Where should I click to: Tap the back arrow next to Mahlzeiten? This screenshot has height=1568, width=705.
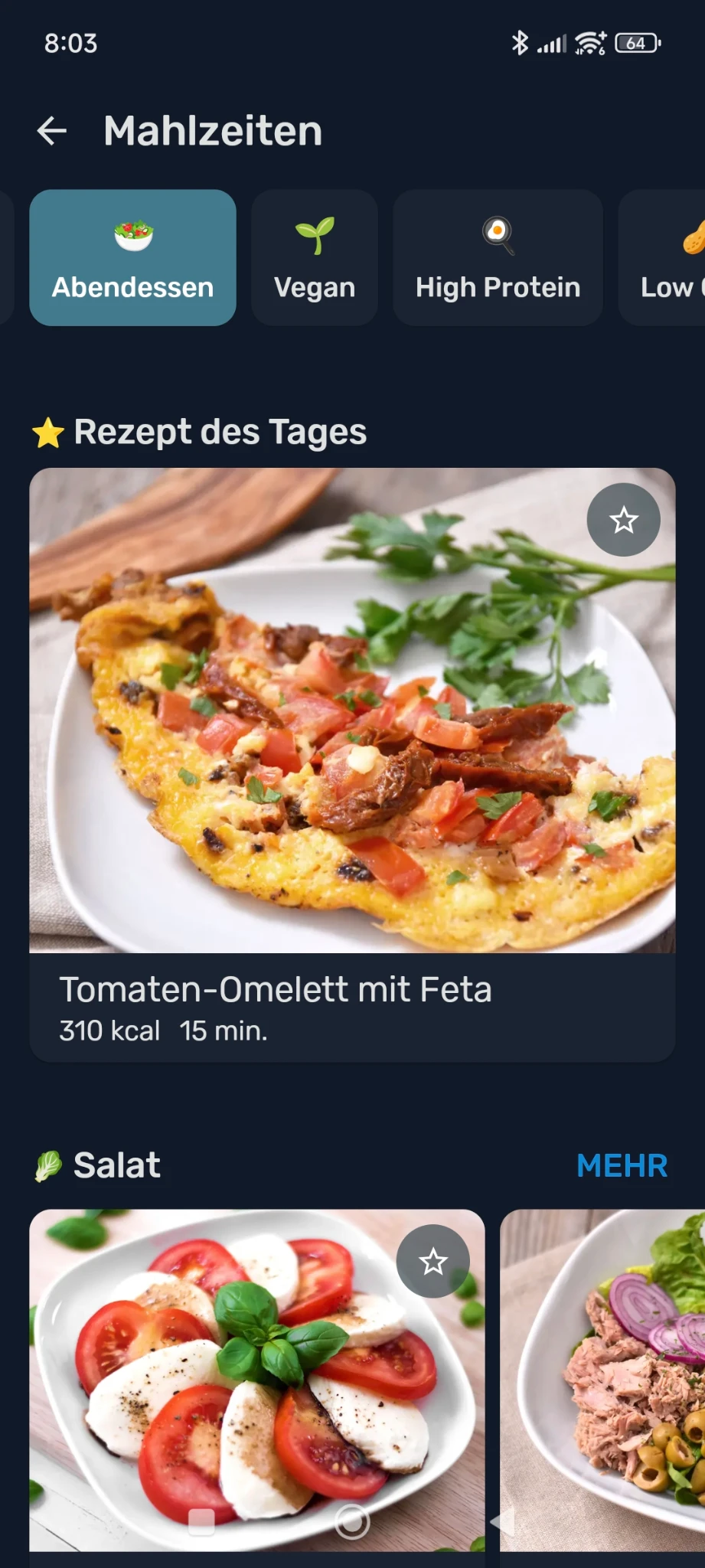(x=52, y=131)
